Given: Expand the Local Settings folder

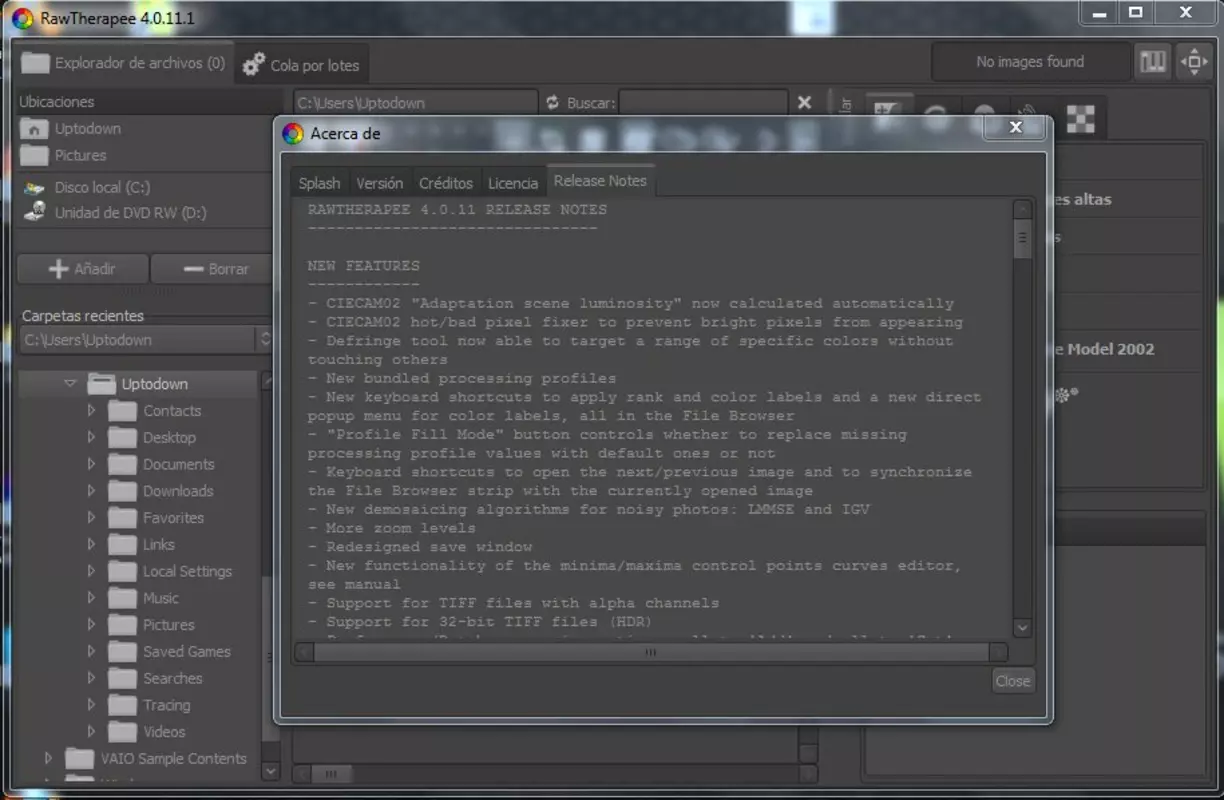Looking at the screenshot, I should point(92,571).
